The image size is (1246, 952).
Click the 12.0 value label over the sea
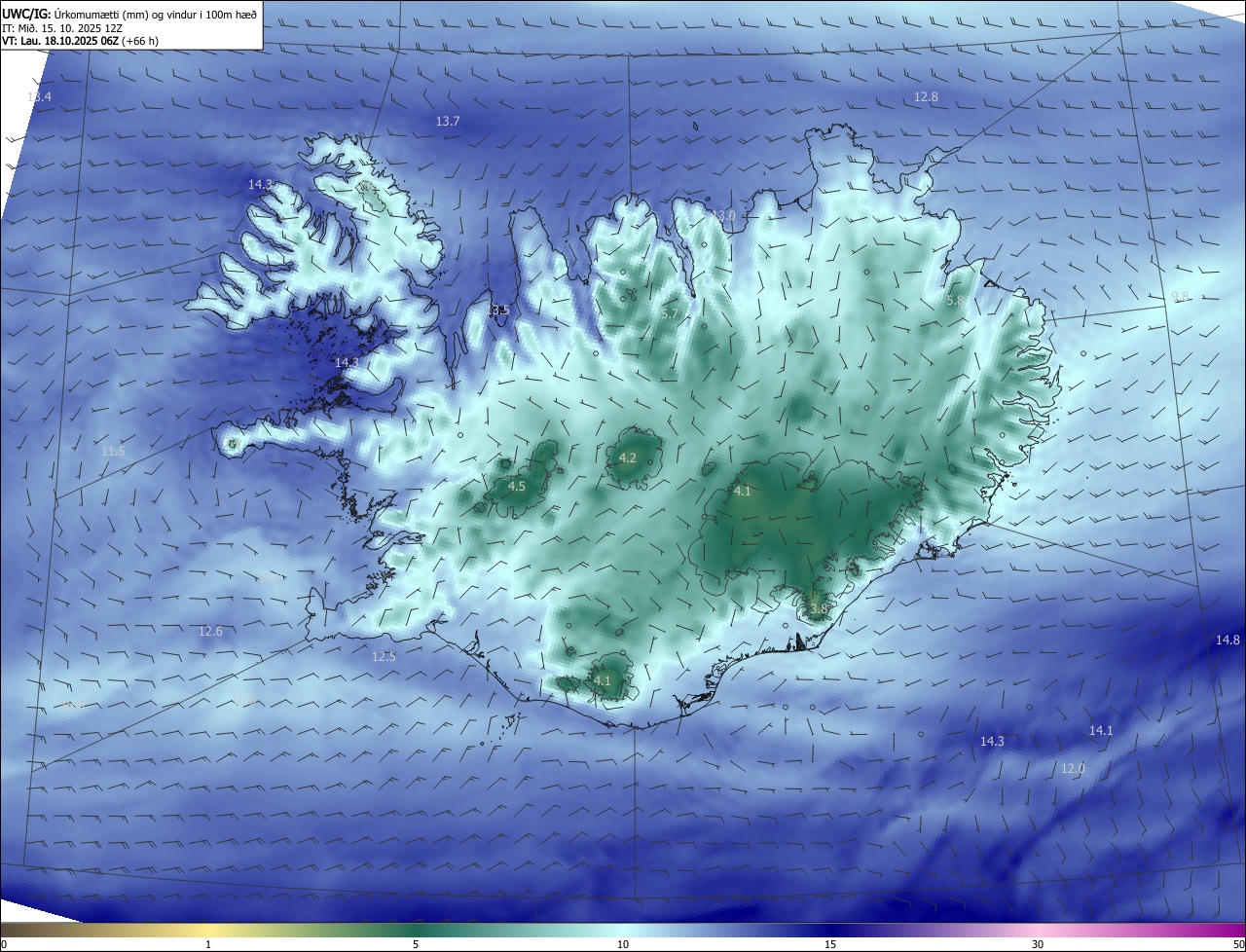[x=1072, y=768]
